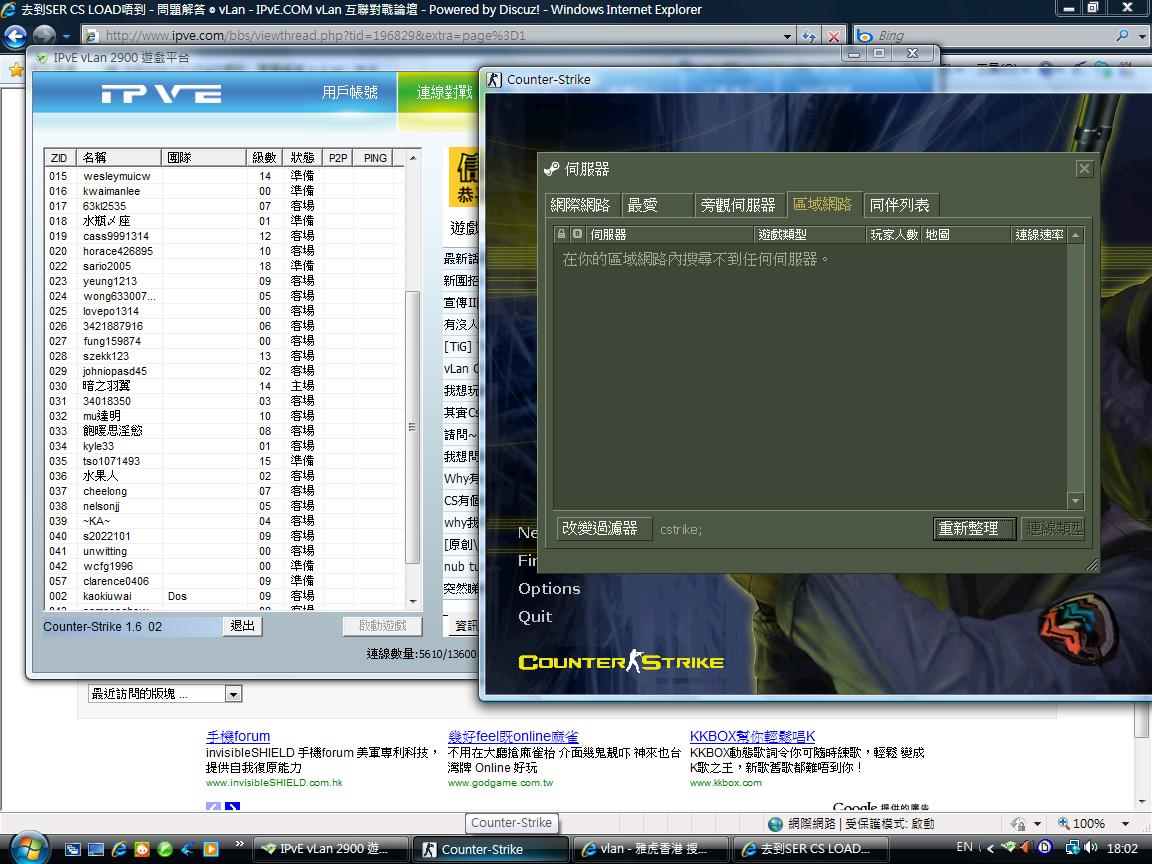
Task: Select player 暗之羽翼 in the list
Action: pyautogui.click(x=107, y=386)
